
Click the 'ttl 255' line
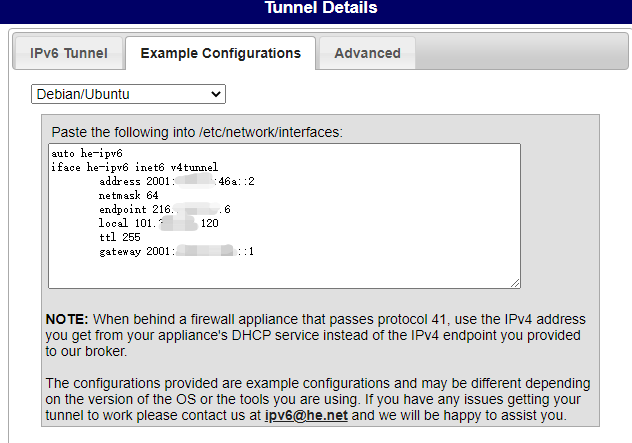120,237
